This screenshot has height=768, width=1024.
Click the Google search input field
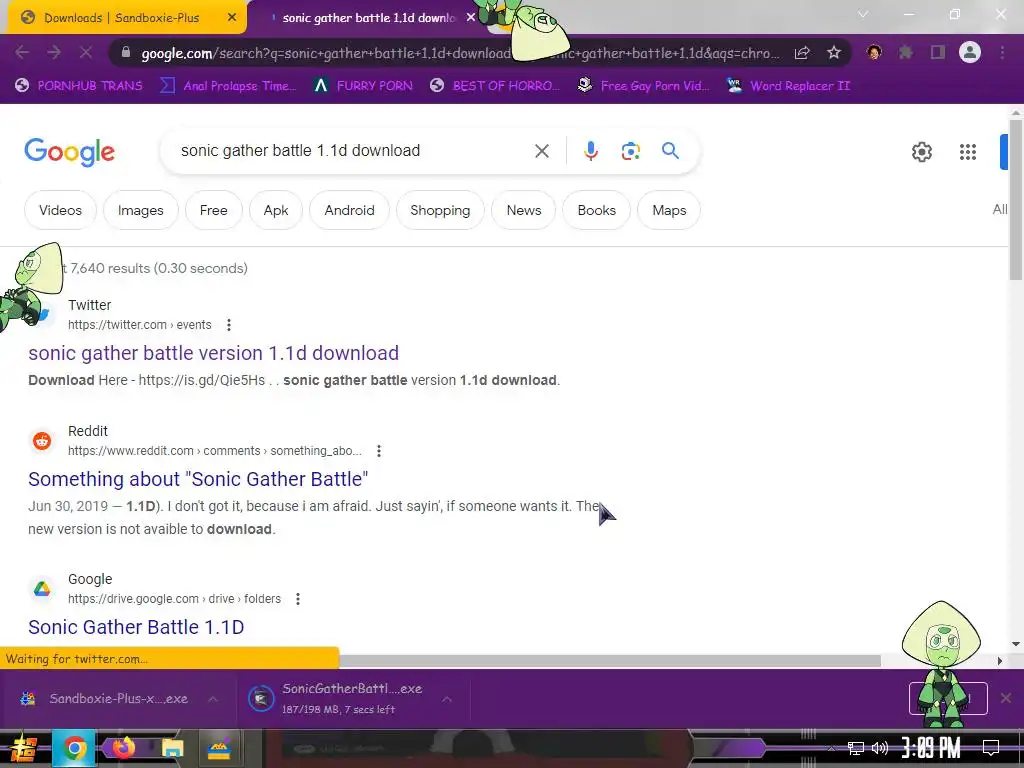click(353, 151)
